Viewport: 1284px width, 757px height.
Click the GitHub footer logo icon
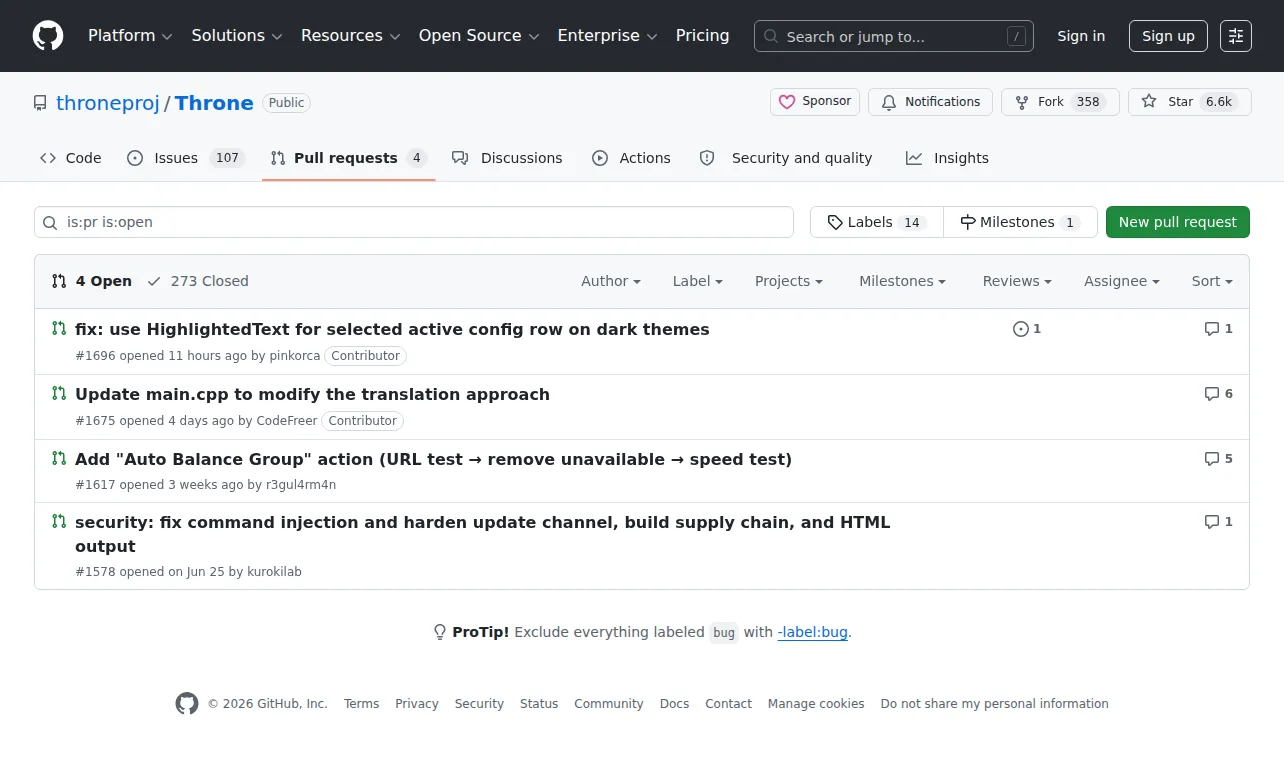(187, 704)
